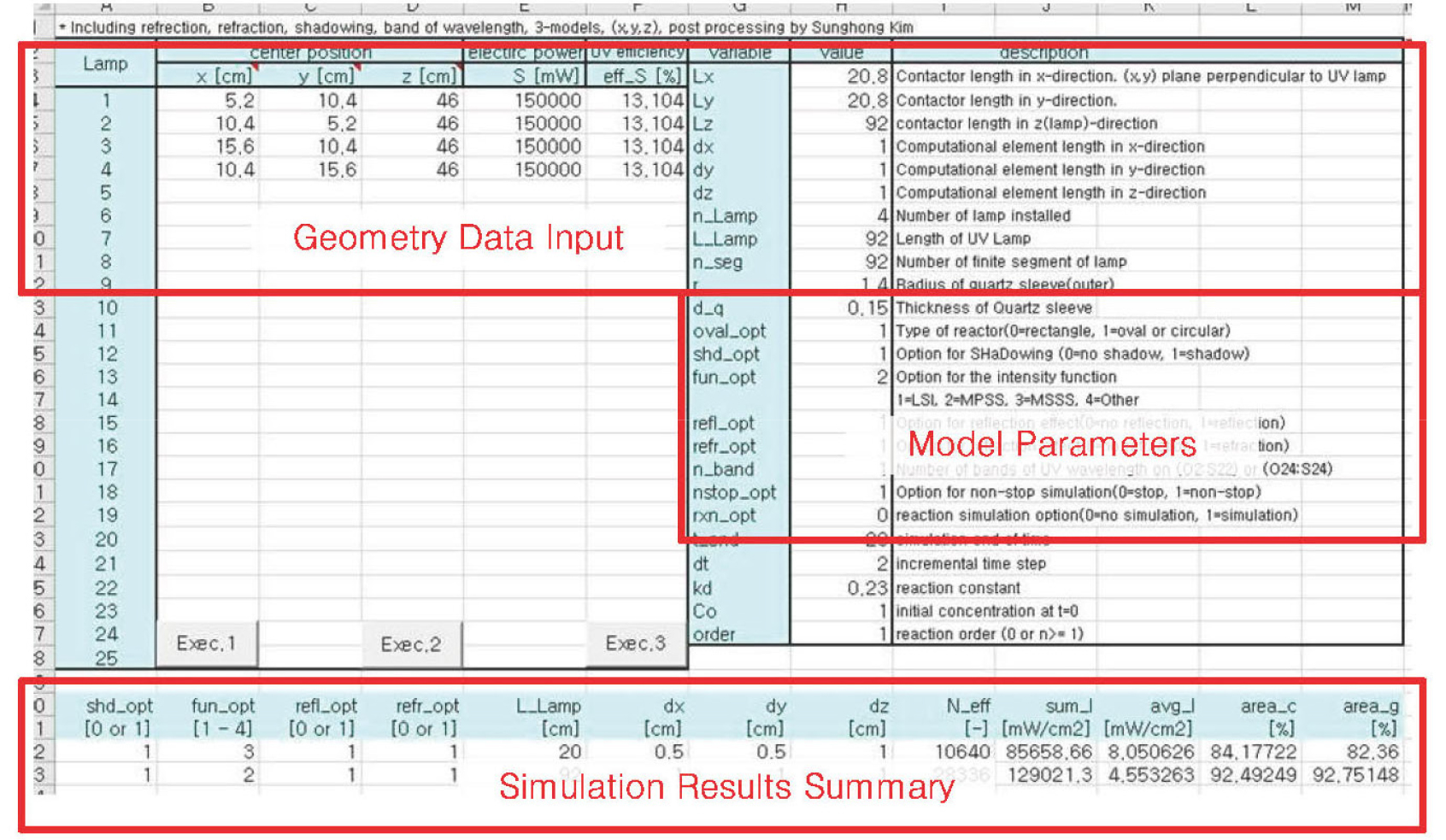Select 'Option for non-stop simulation' description
This screenshot has width=1446, height=840.
tap(1079, 492)
